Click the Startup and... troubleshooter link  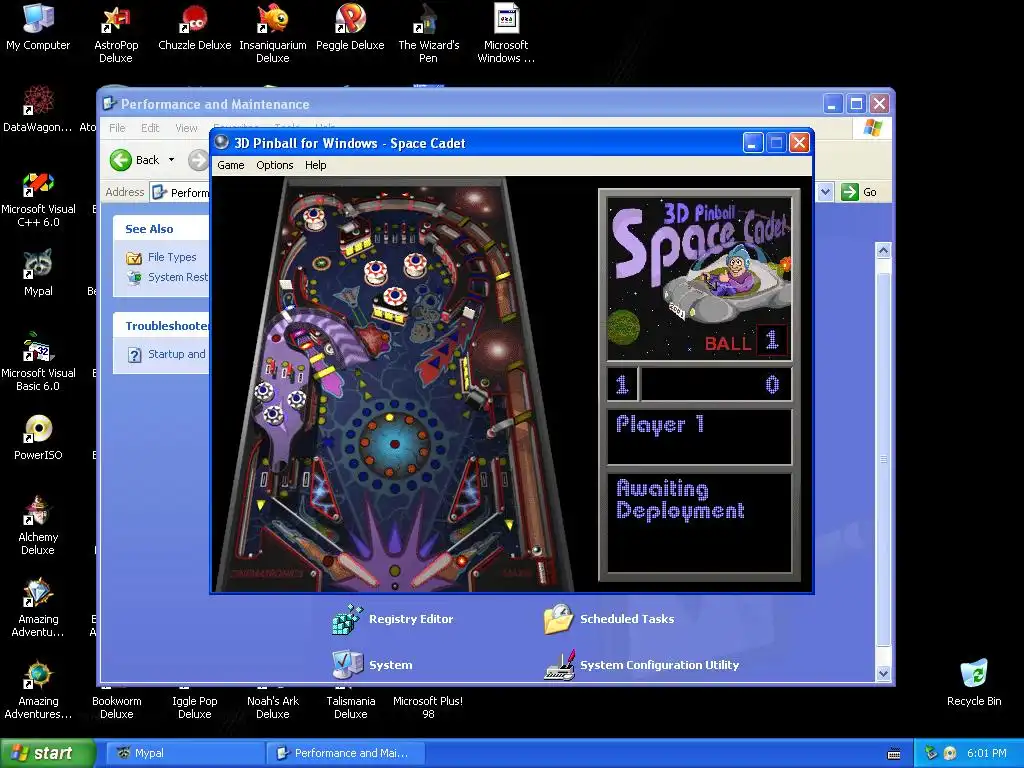coord(176,354)
